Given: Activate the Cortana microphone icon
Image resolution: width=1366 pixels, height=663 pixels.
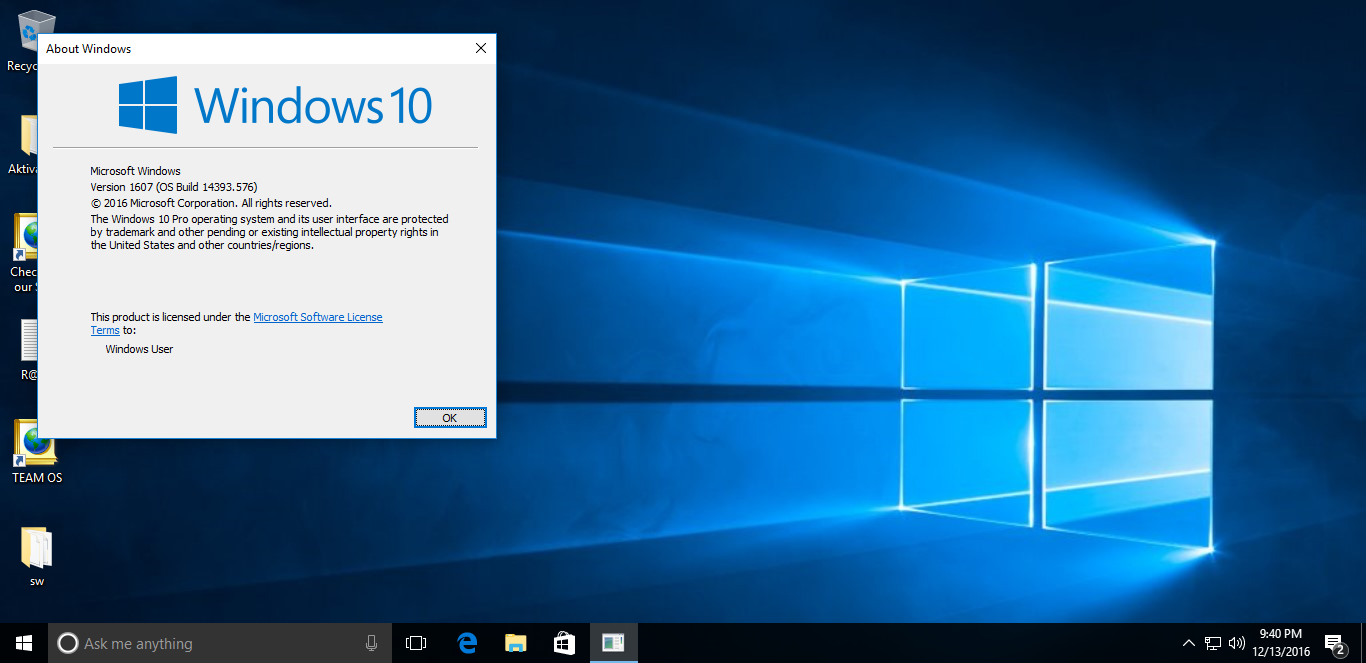Looking at the screenshot, I should click(372, 643).
